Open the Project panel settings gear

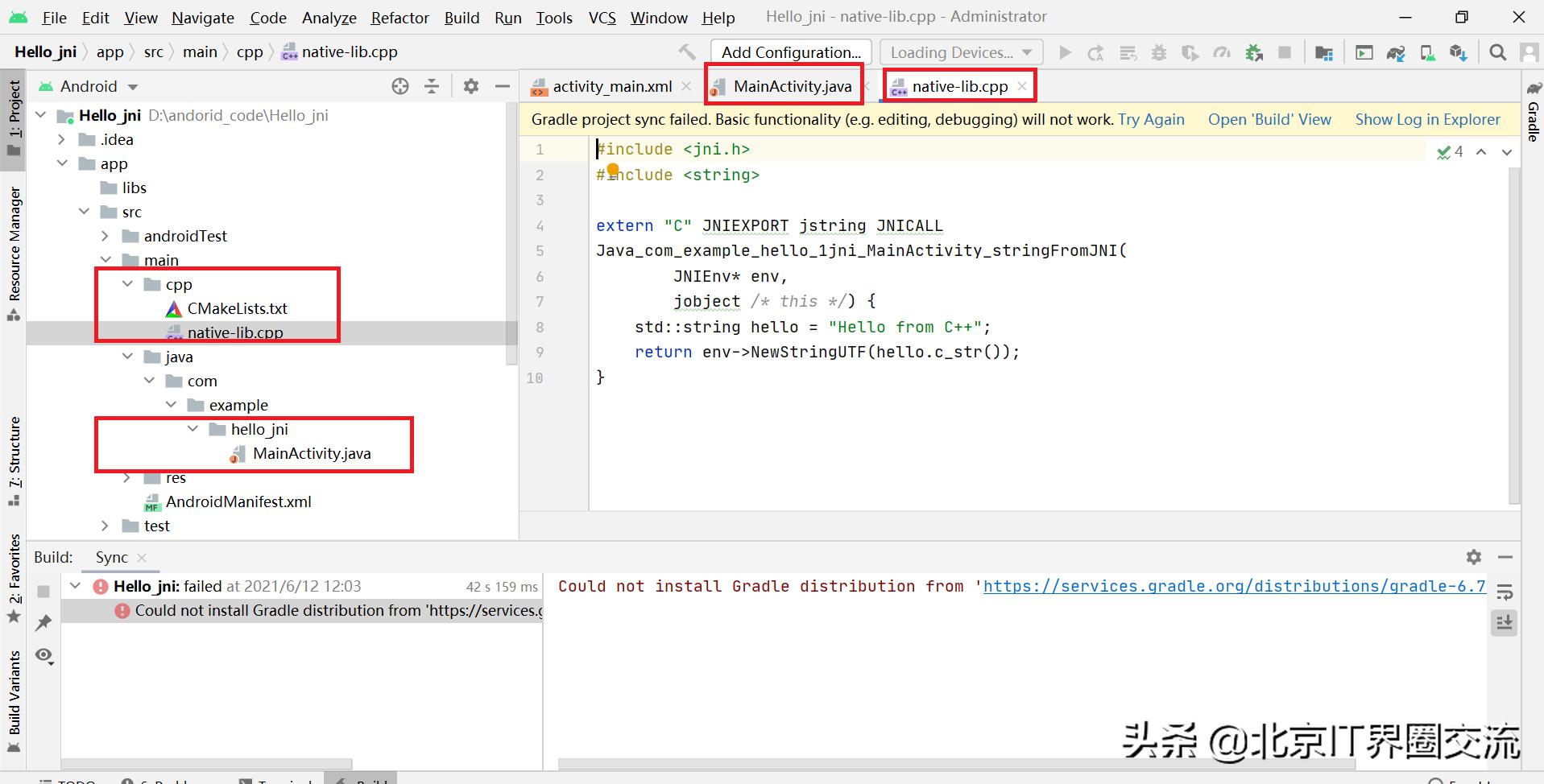pos(471,86)
